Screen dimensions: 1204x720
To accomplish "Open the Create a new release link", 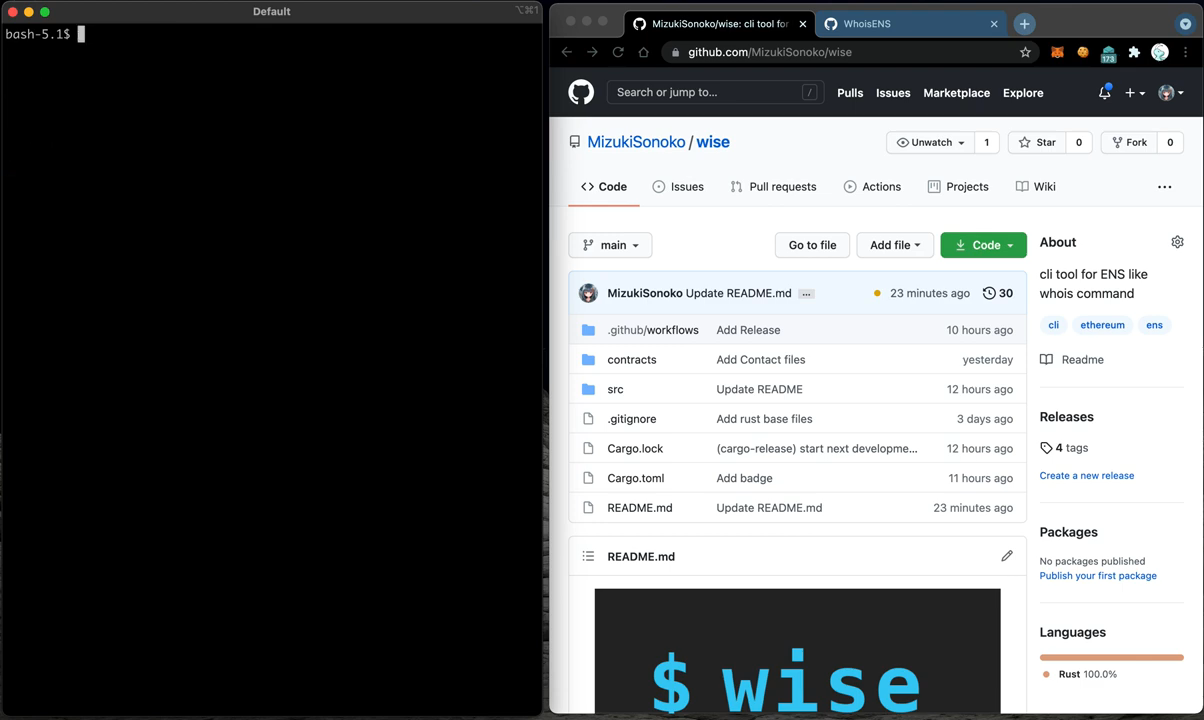I will (1087, 476).
